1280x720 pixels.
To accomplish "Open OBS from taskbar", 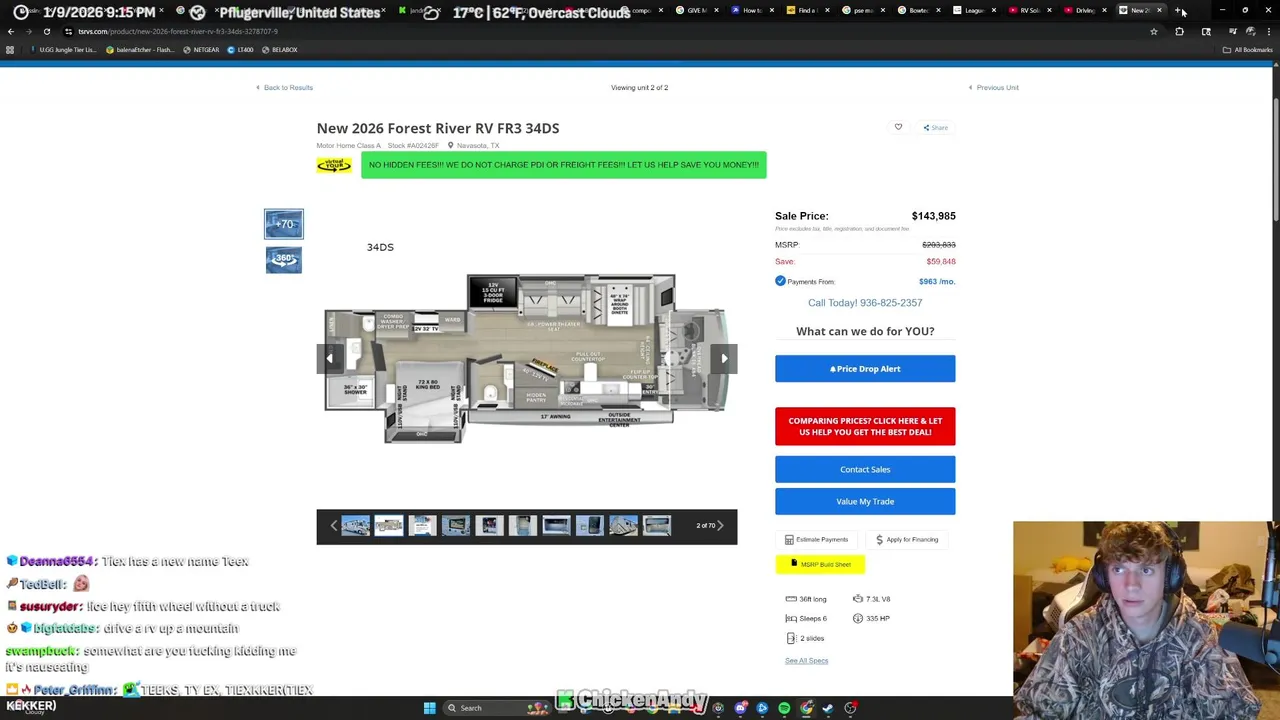I will (850, 708).
